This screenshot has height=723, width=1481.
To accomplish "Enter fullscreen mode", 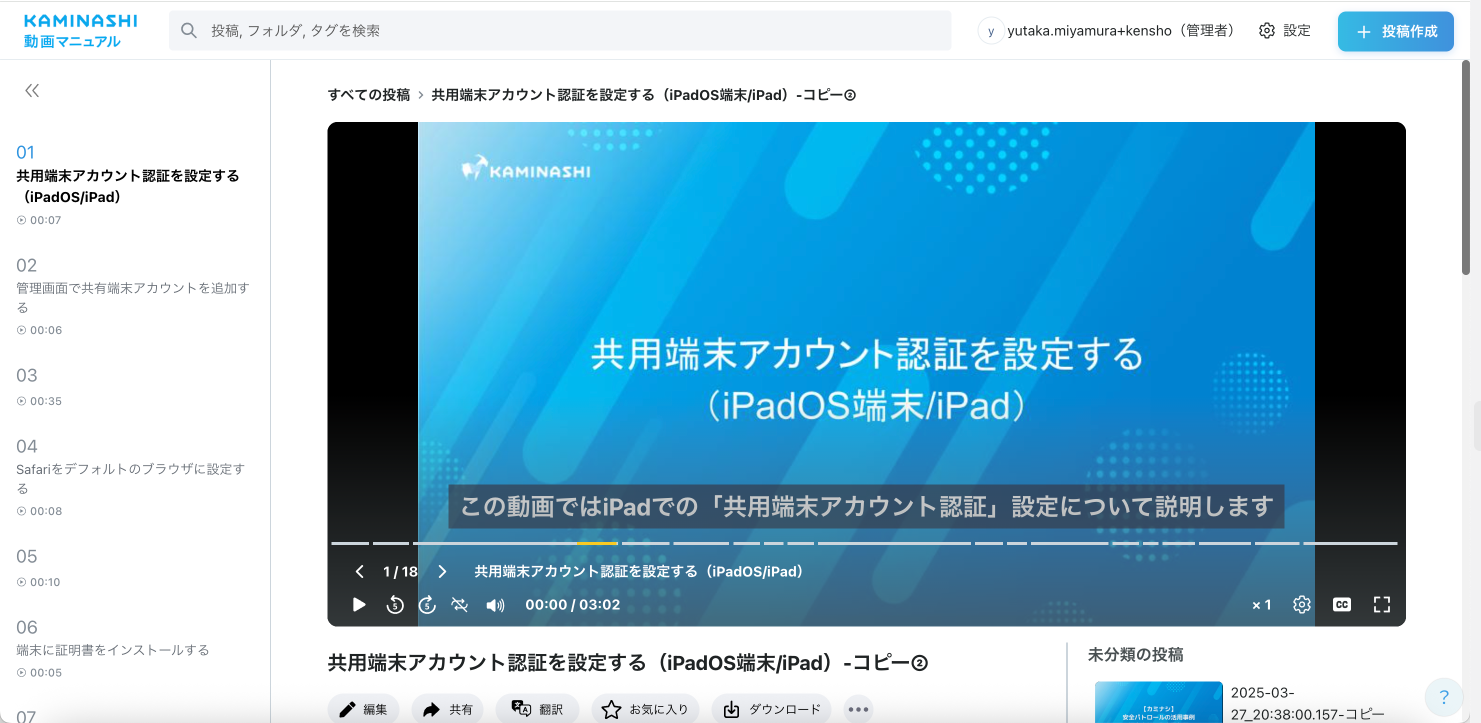I will click(x=1382, y=605).
